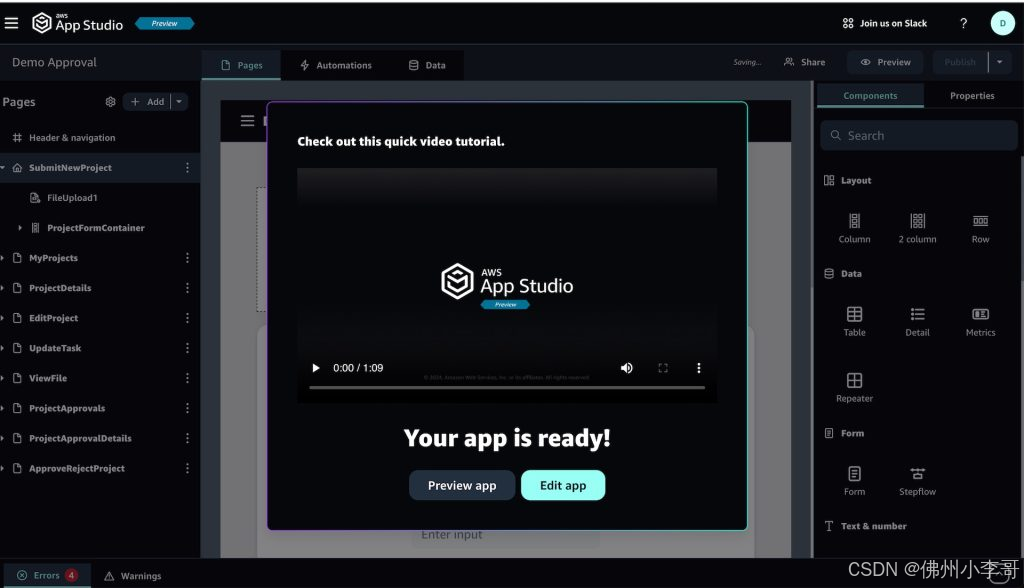Open the Pages settings gear
The height and width of the screenshot is (588, 1024).
tap(110, 102)
